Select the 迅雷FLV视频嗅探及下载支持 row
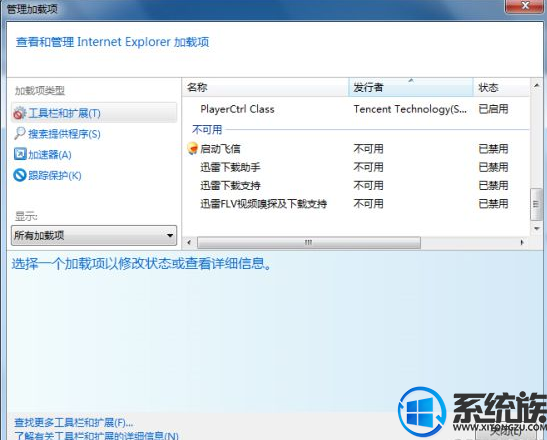Screen dimensions: 547x440 [x=355, y=203]
